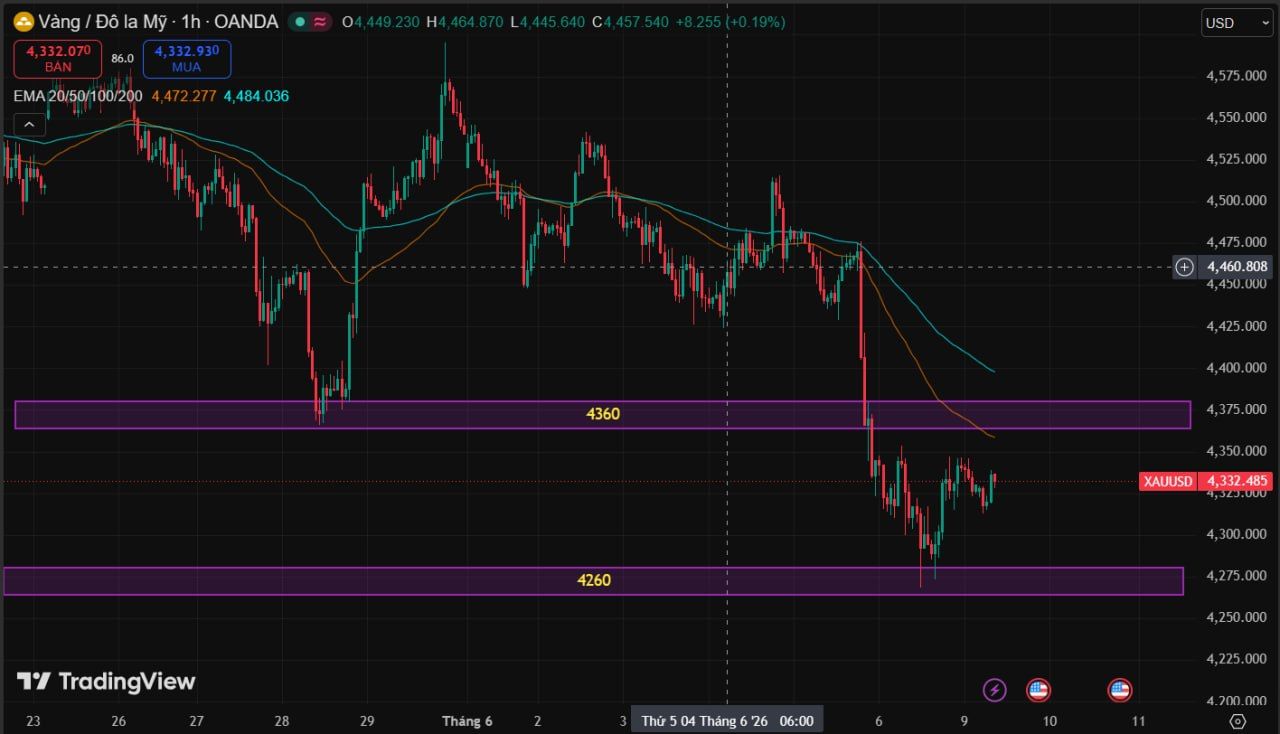
Task: Click the spread value 86.0
Action: (122, 59)
